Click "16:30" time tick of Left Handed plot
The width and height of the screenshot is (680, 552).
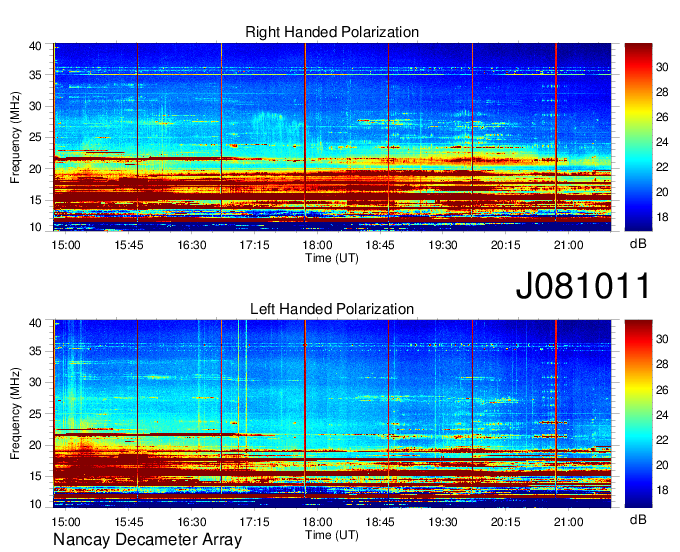click(x=192, y=522)
